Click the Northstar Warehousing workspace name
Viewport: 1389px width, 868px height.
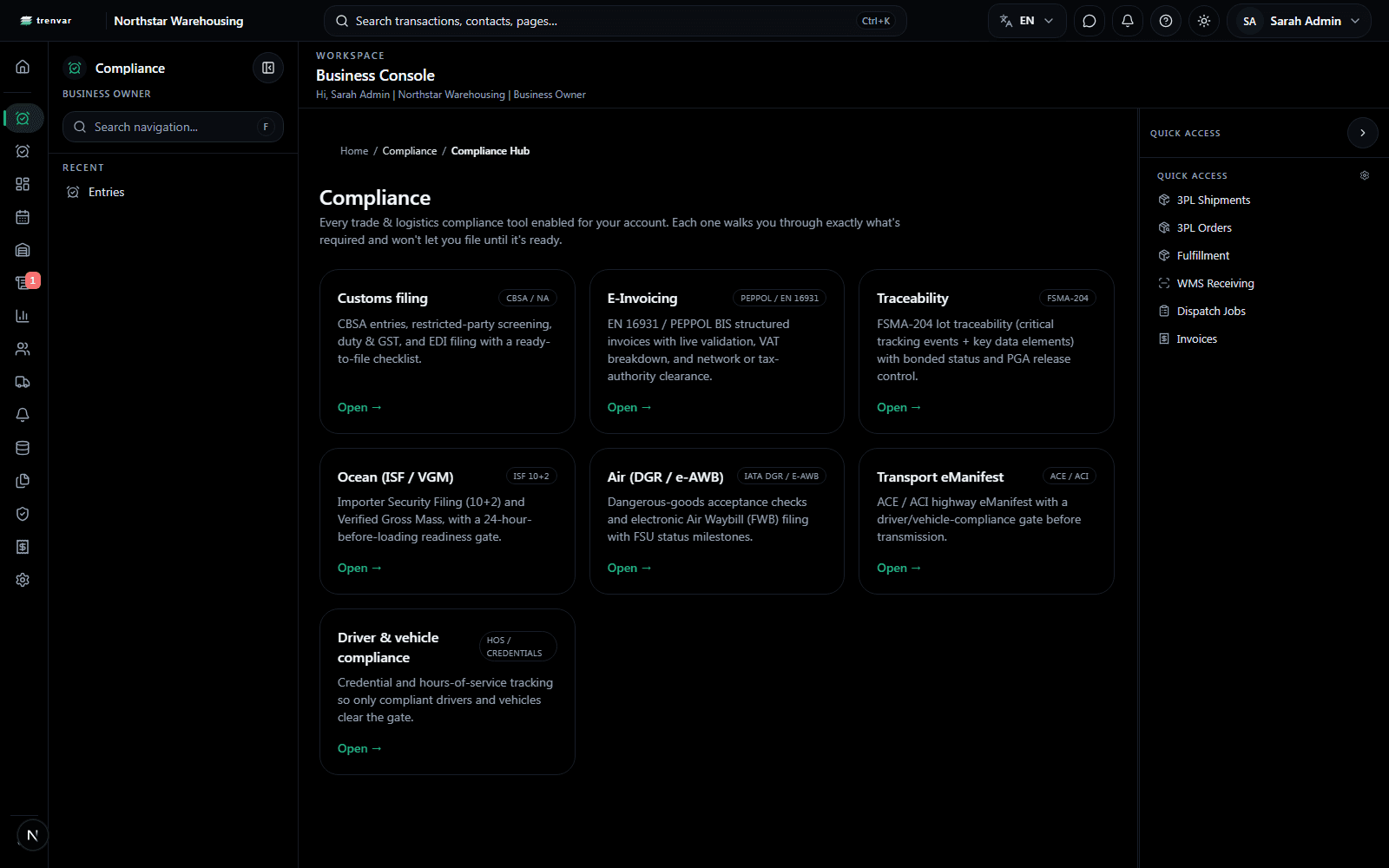tap(179, 21)
